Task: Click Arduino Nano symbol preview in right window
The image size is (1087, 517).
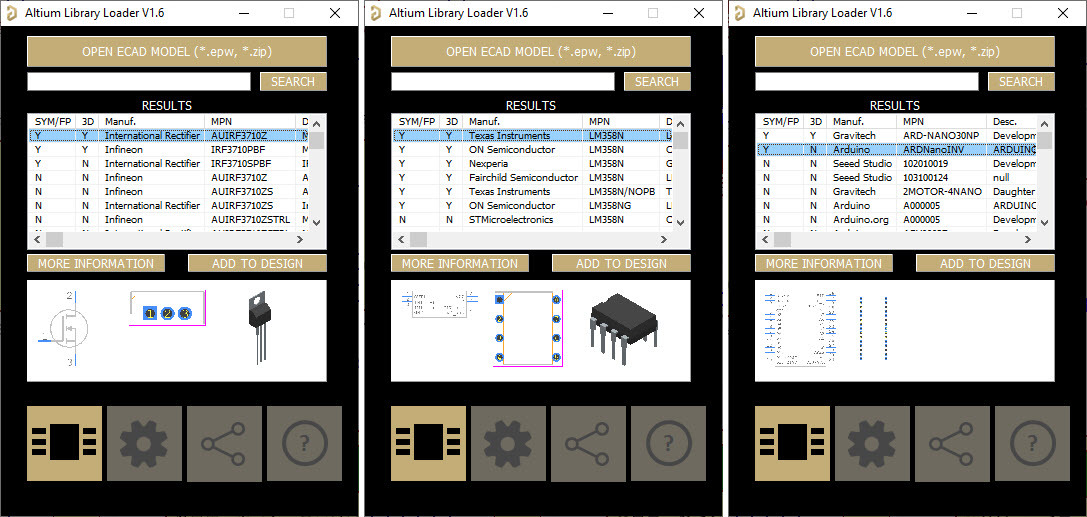Action: click(801, 328)
